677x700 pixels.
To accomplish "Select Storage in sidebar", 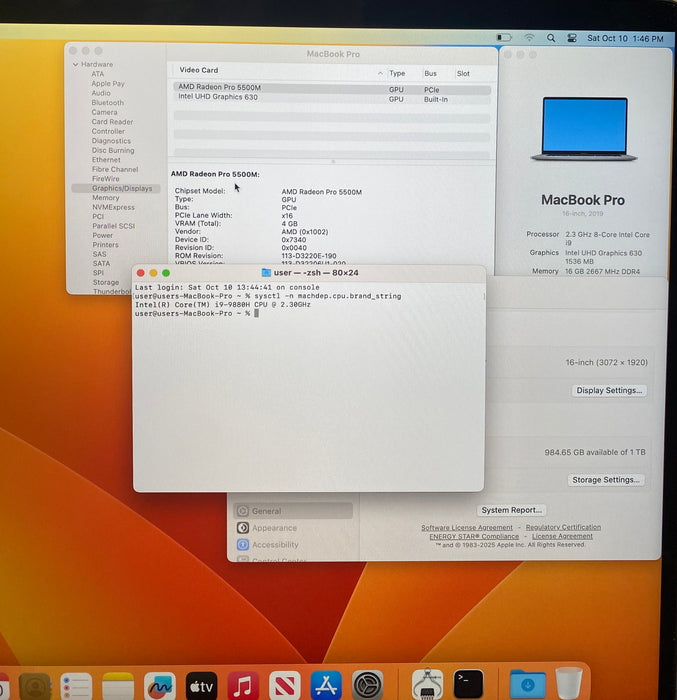I will point(106,282).
